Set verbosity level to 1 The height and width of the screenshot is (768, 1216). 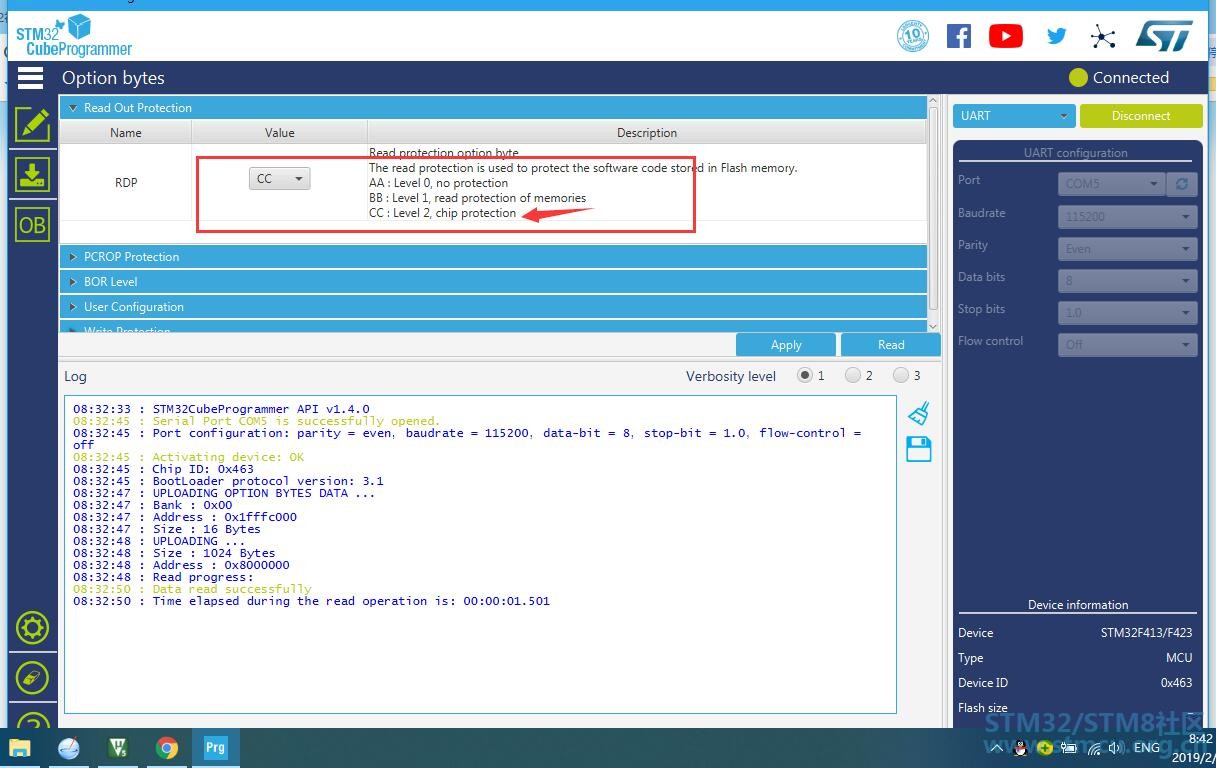click(804, 376)
